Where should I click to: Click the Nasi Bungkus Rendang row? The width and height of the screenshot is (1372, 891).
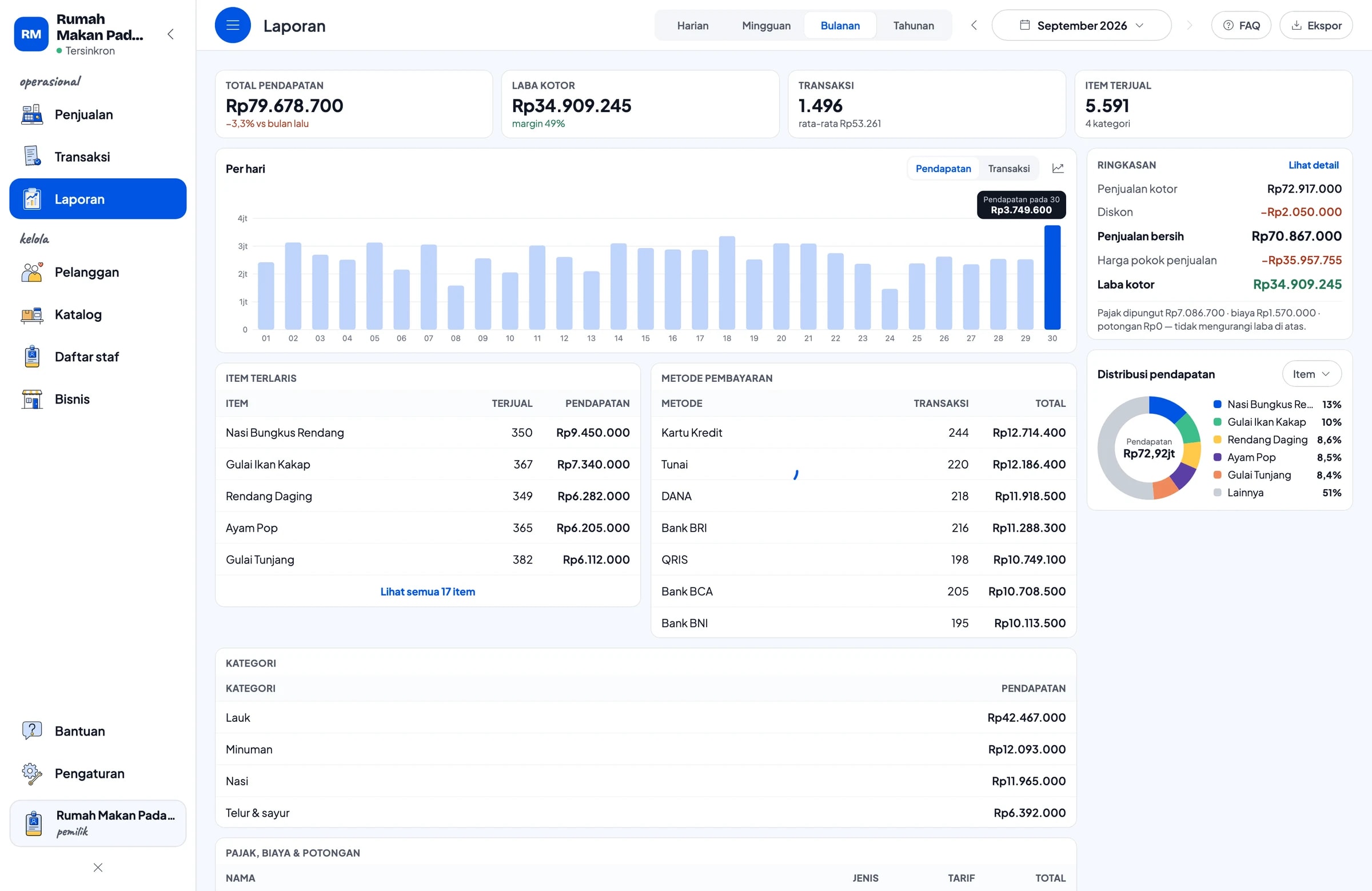click(427, 432)
